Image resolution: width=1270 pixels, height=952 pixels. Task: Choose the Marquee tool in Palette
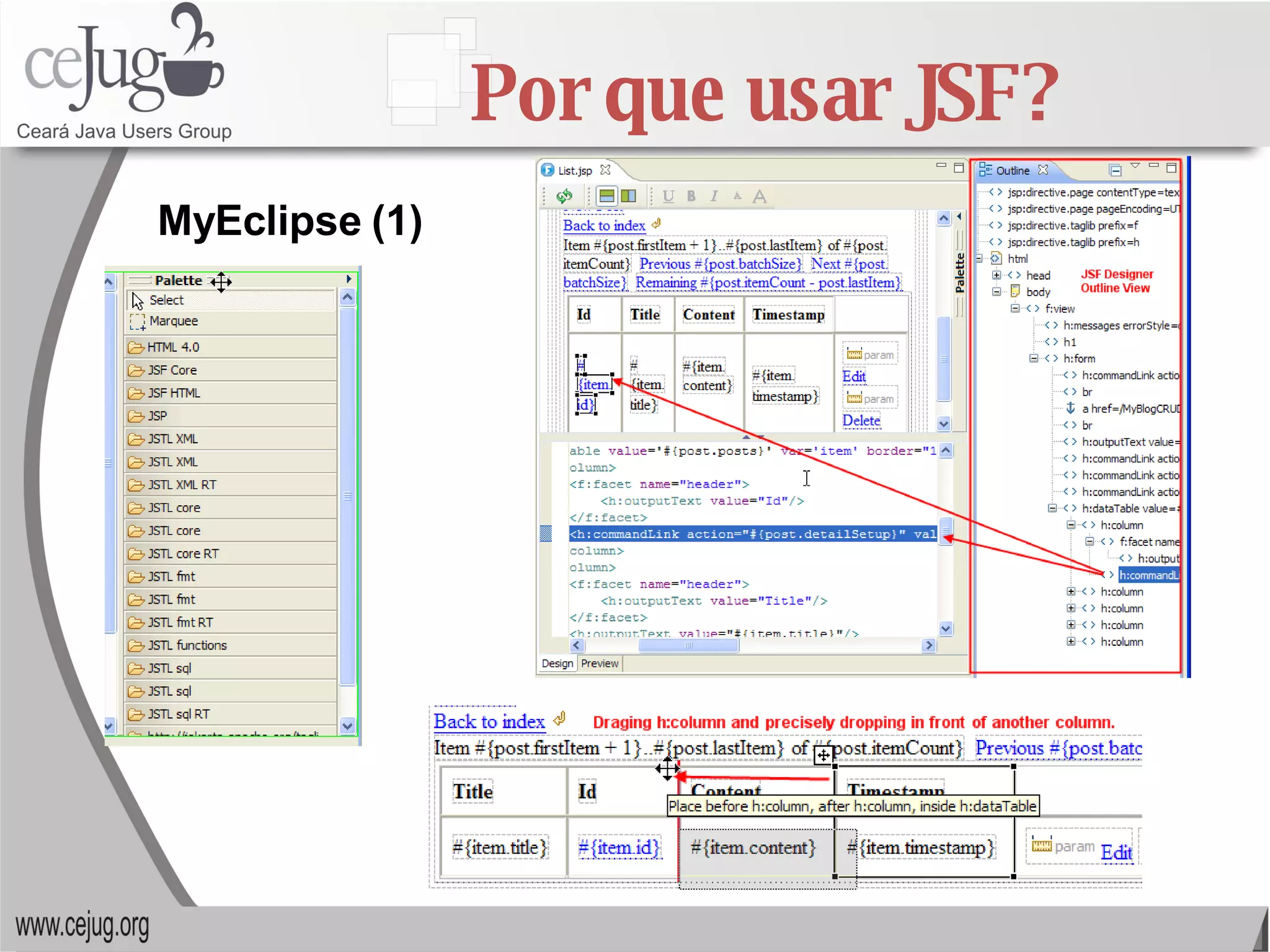231,321
